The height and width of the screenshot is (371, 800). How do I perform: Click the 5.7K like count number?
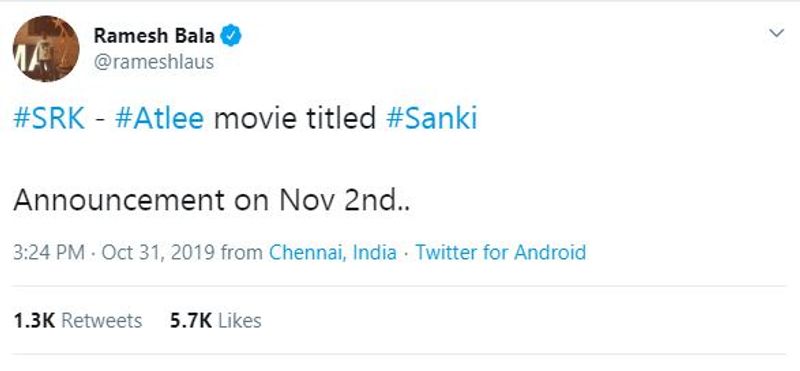click(191, 320)
